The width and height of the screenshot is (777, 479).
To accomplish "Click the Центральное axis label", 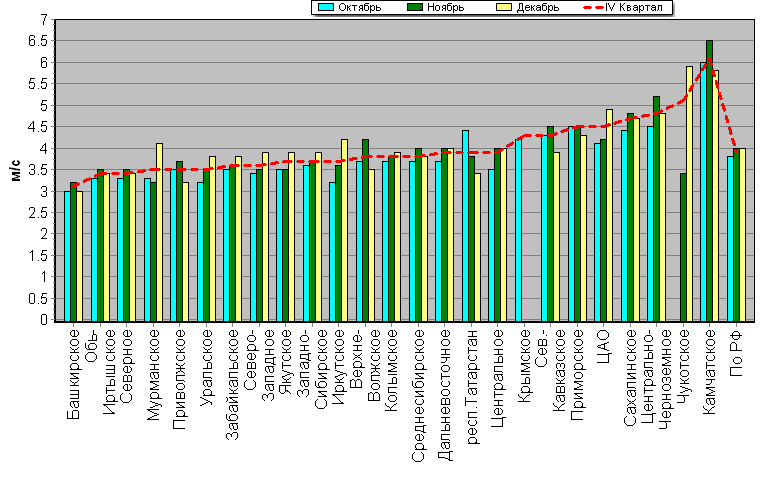I will click(x=498, y=377).
